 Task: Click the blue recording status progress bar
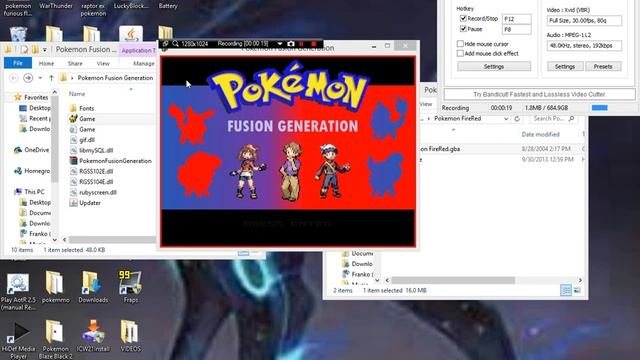[600, 108]
